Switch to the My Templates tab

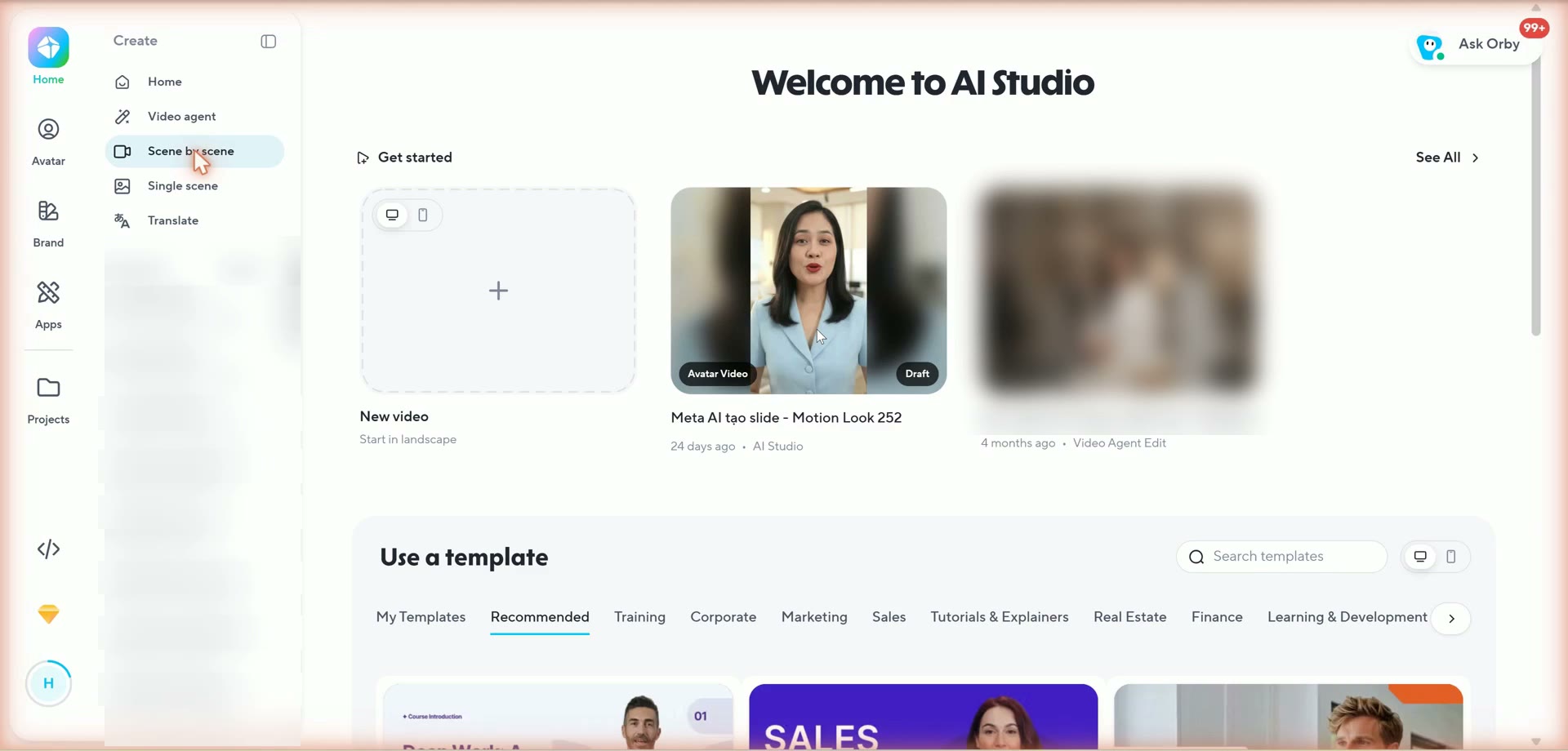pos(421,617)
